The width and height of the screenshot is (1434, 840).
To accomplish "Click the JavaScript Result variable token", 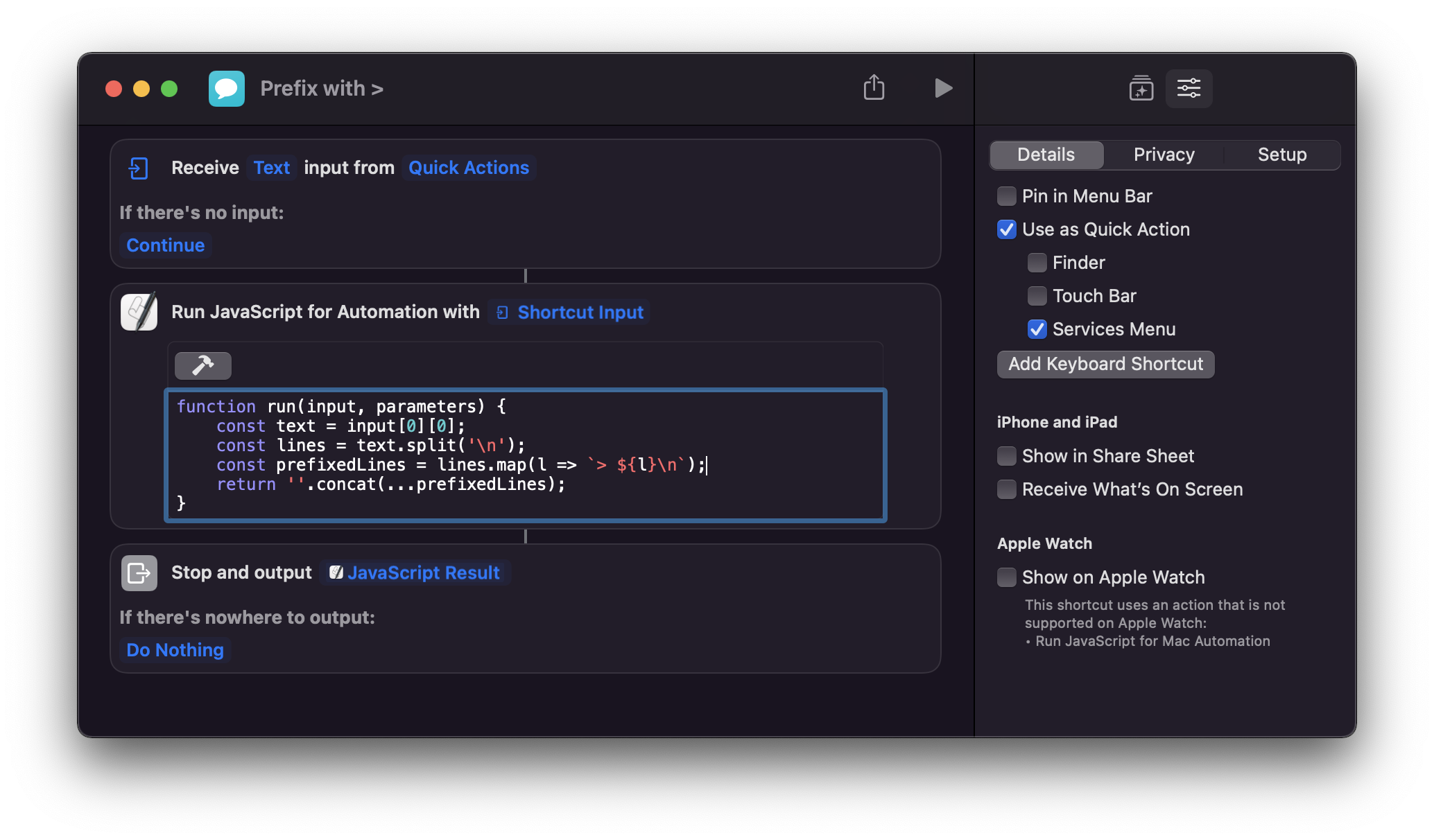I will click(415, 572).
